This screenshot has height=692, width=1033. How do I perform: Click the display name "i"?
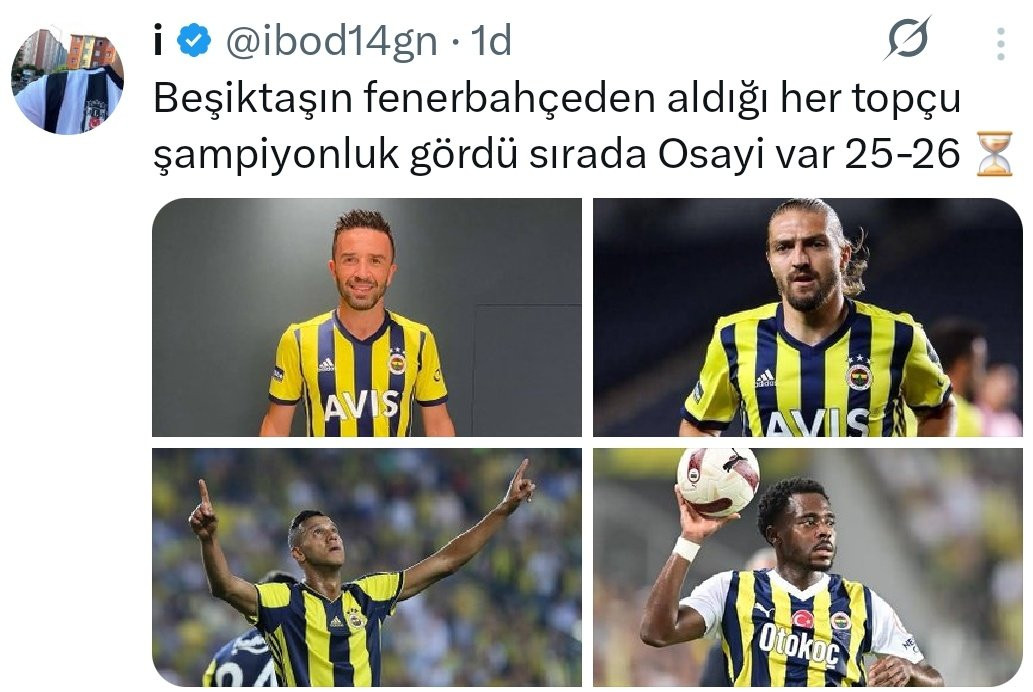click(x=158, y=40)
